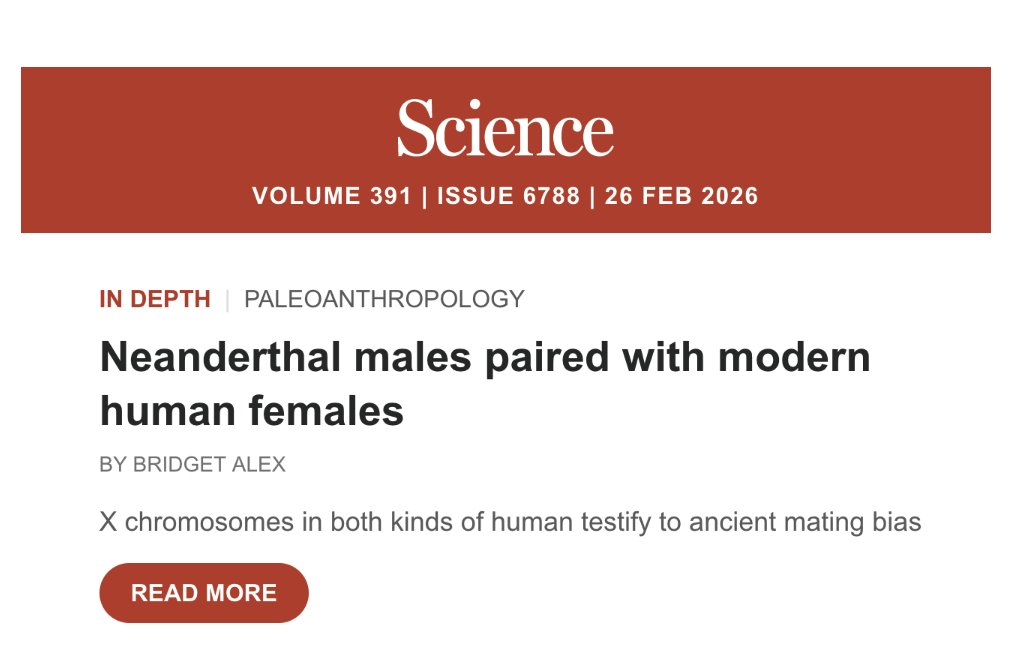Click the word 'modern' in the headline

click(x=794, y=357)
